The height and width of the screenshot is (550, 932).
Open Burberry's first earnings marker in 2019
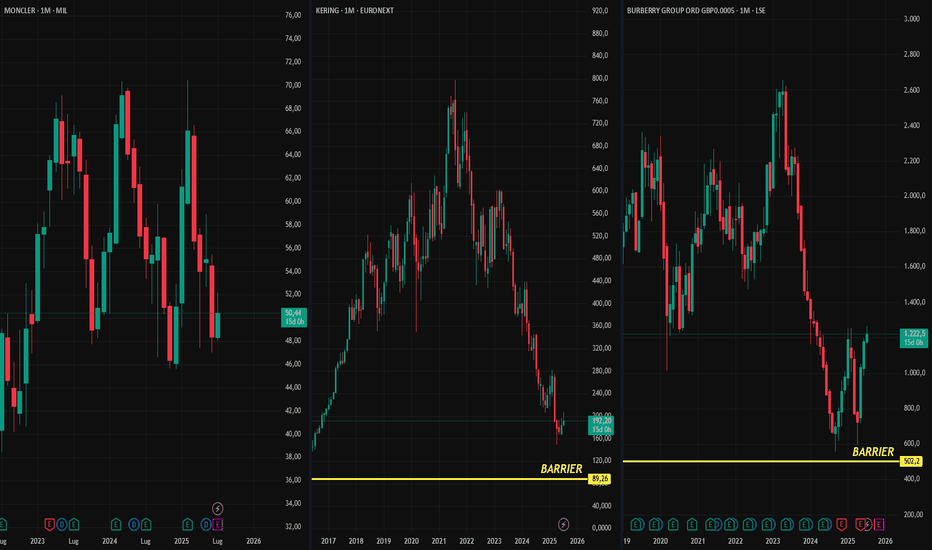(635, 524)
